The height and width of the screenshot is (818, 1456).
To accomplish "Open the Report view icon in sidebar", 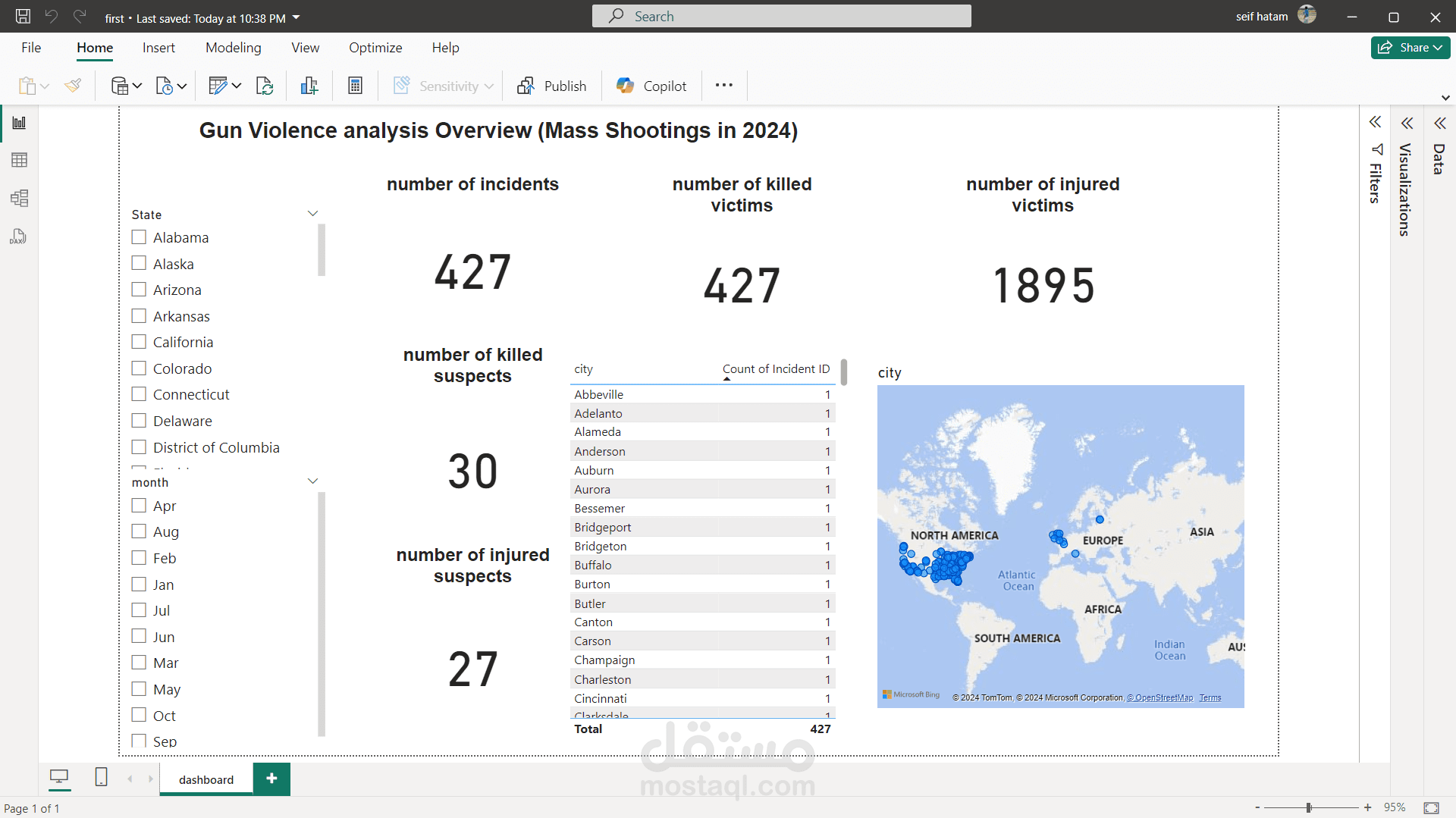I will coord(19,123).
